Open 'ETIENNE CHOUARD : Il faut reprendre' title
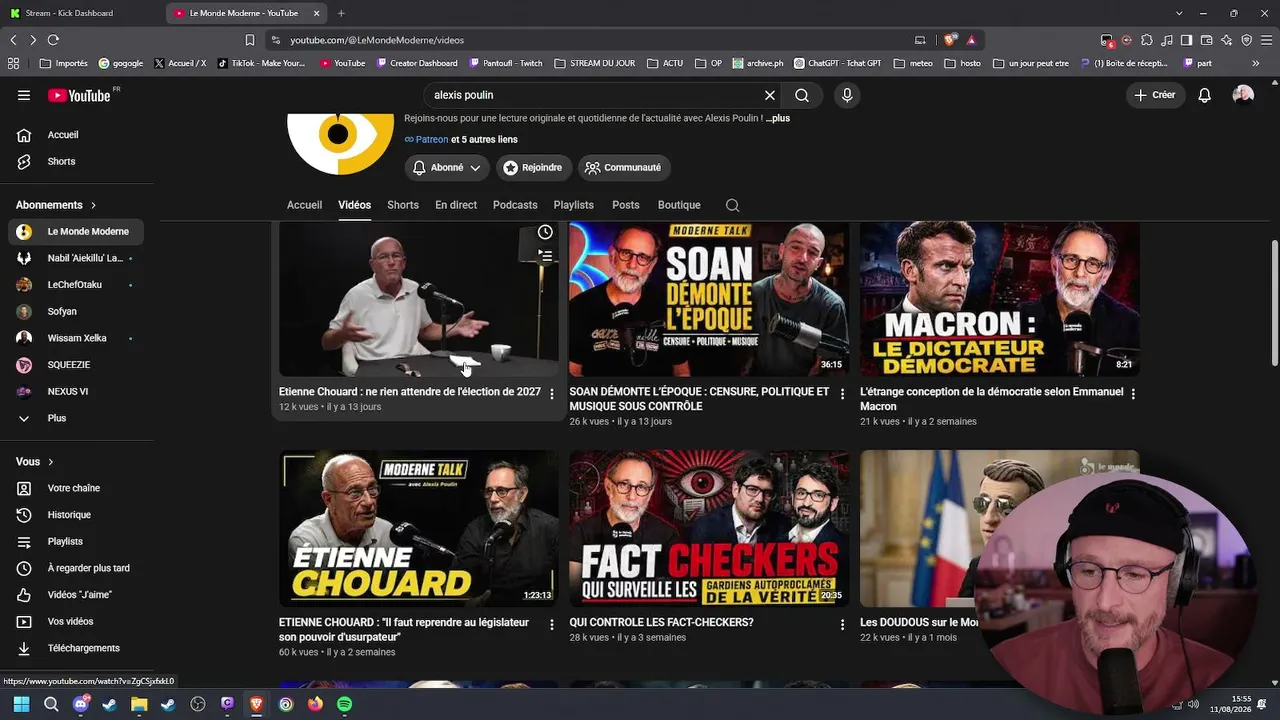Viewport: 1280px width, 720px height. click(404, 630)
